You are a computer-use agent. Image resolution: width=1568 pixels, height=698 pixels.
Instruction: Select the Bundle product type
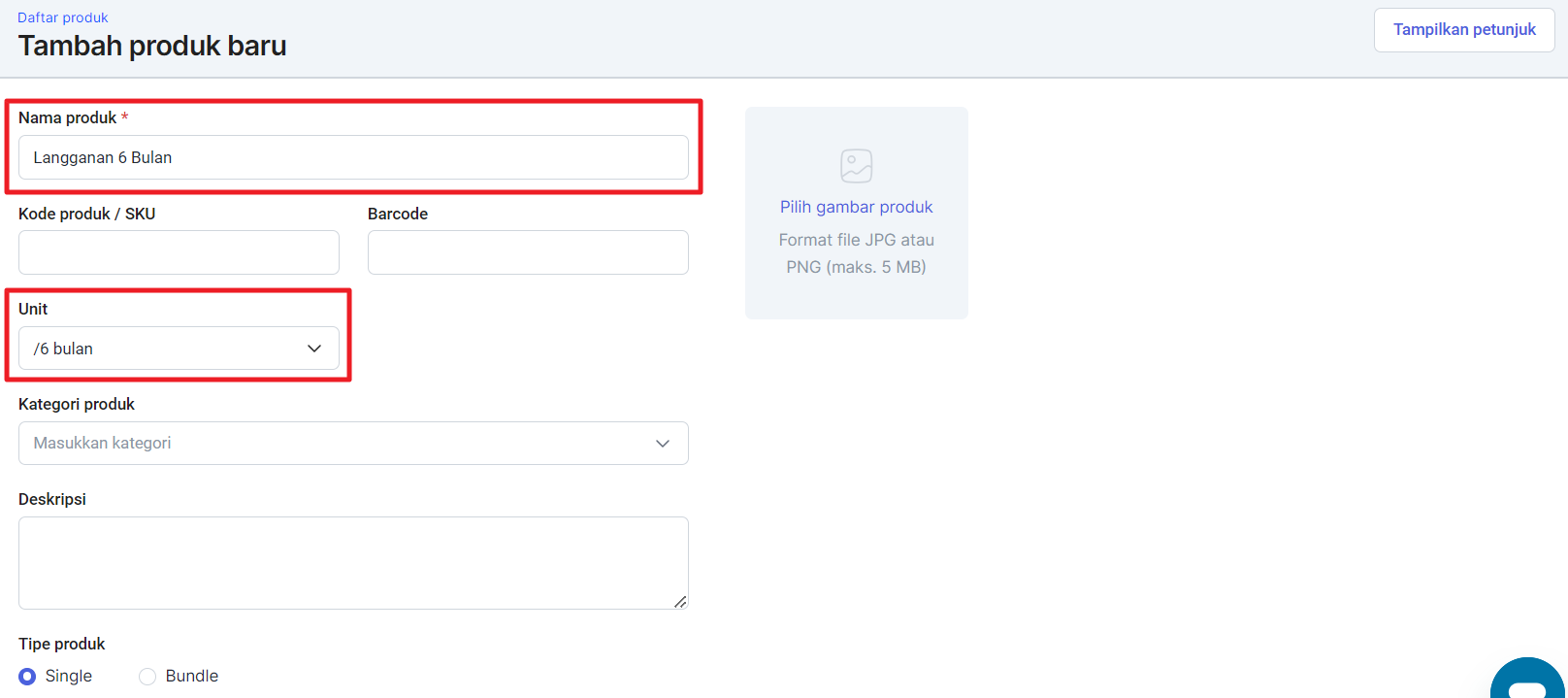(147, 677)
